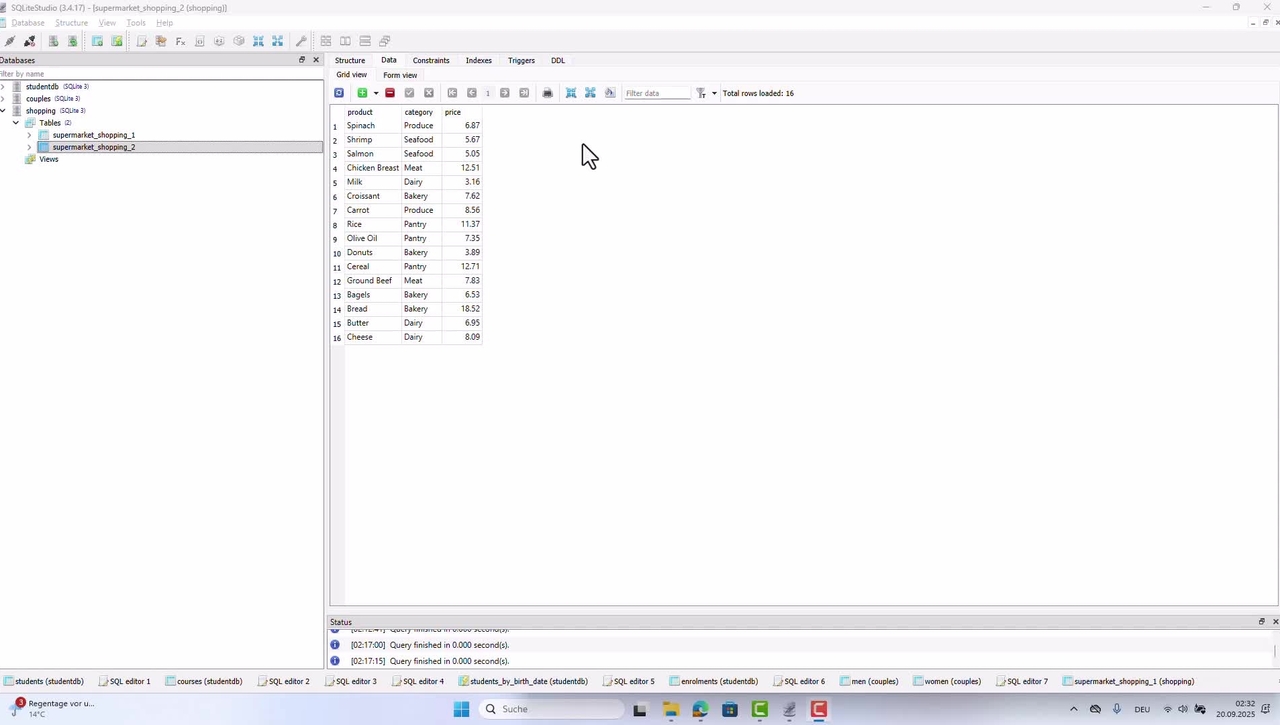Expand the couples database node
1280x725 pixels.
[x=3, y=99]
